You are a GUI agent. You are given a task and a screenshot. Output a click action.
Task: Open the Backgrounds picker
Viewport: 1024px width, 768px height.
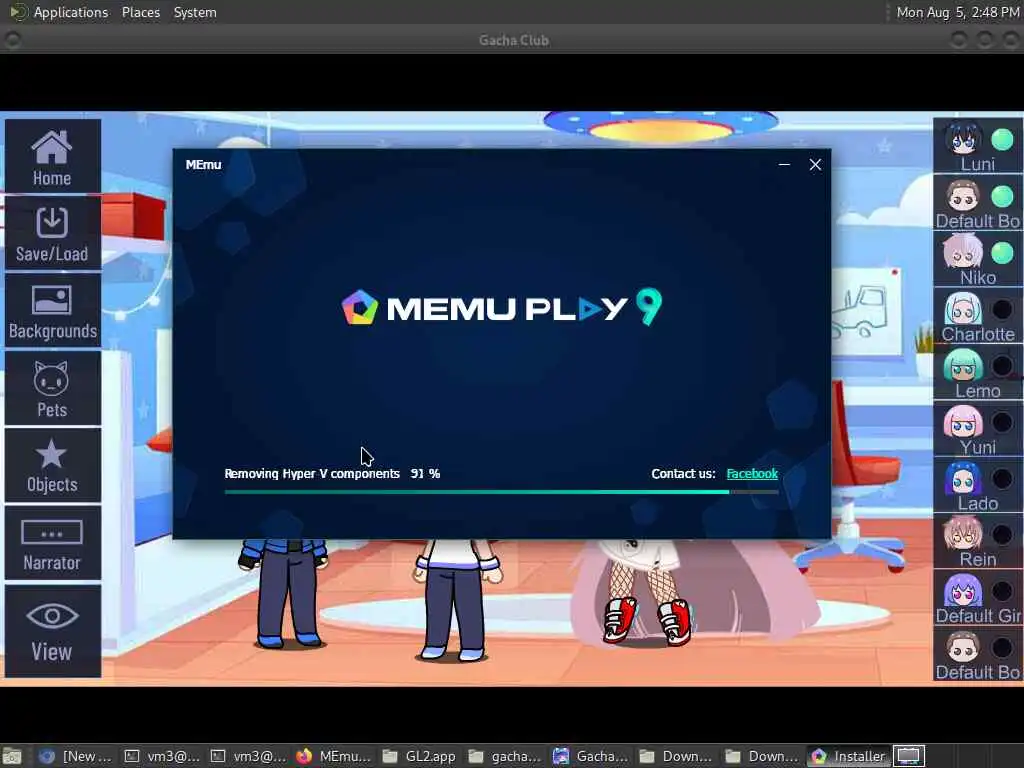[52, 311]
